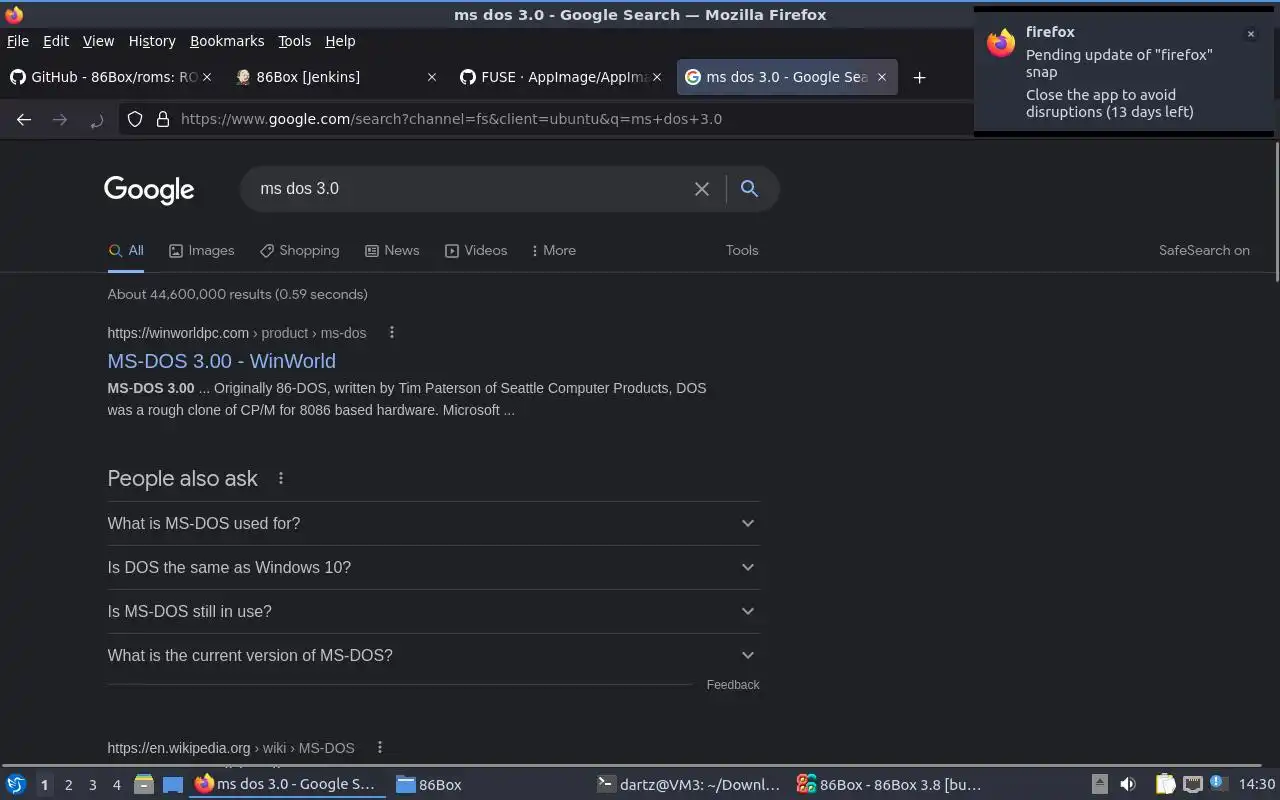
Task: Open a new tab with plus button
Action: [x=919, y=77]
